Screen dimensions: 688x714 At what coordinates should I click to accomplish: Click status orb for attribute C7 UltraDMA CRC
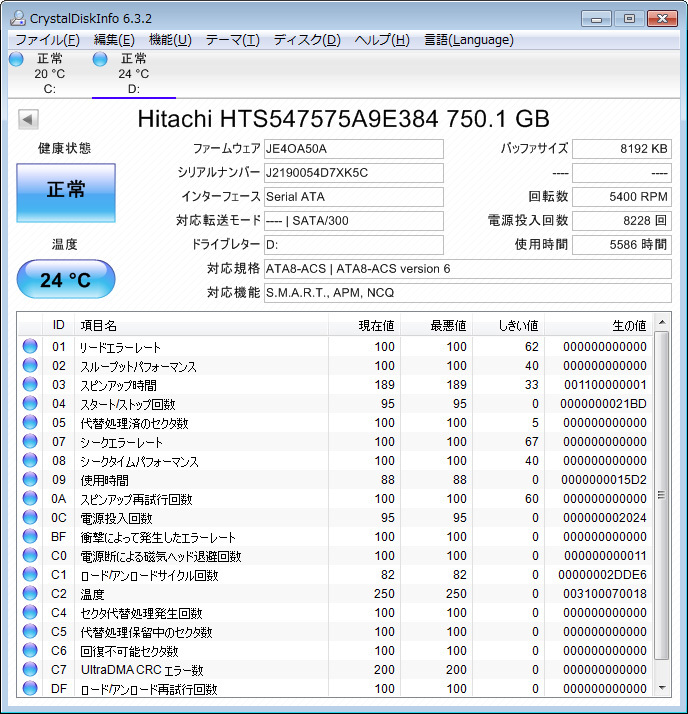30,670
